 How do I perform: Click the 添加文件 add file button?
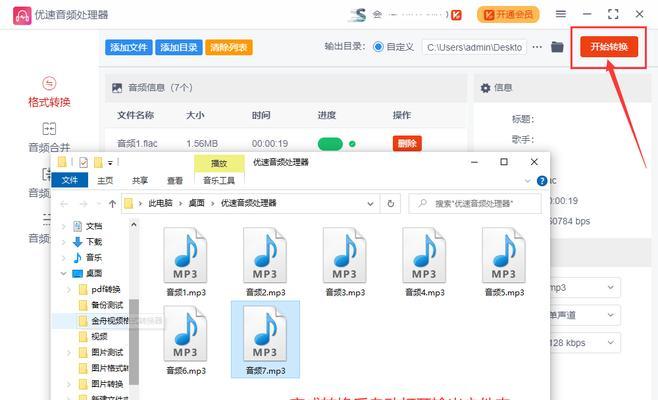point(129,47)
